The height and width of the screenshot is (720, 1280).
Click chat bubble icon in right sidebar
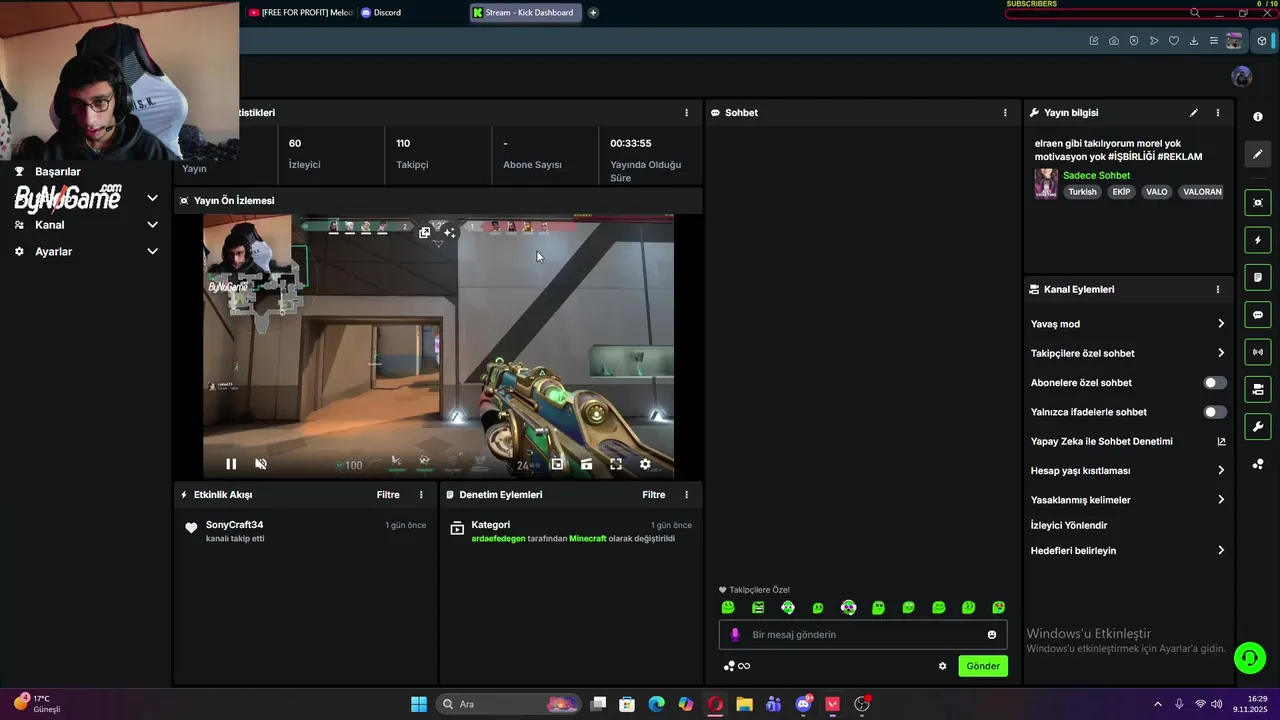point(1258,315)
